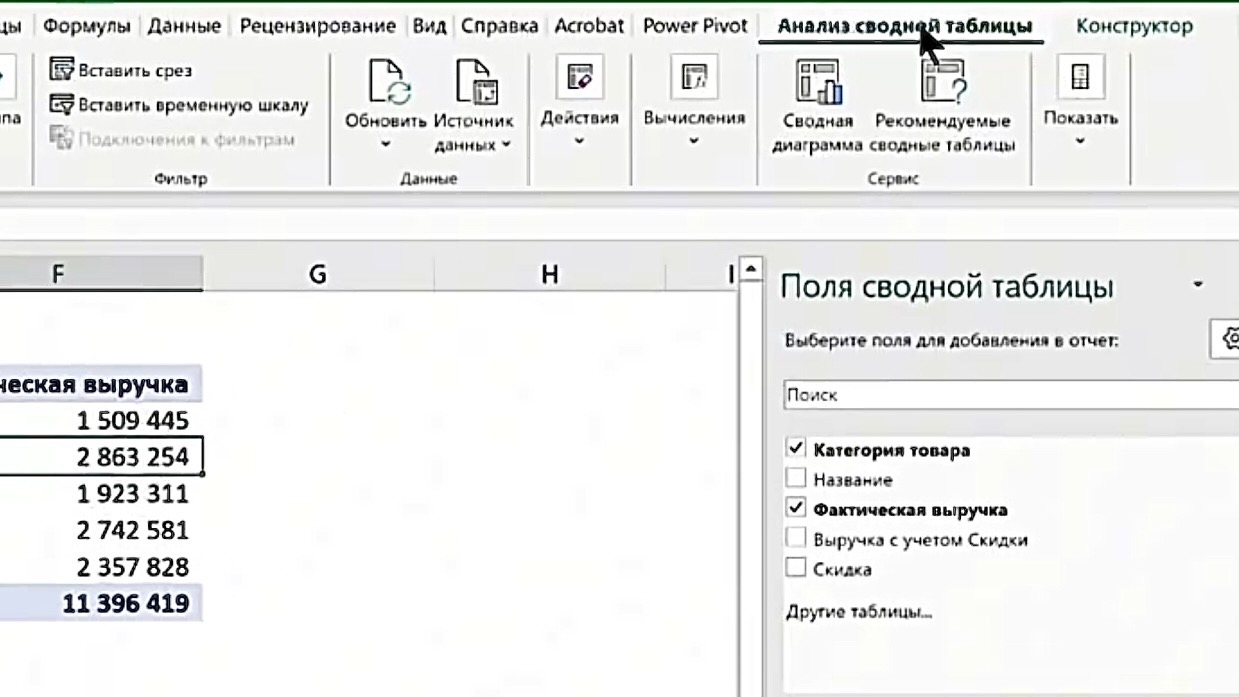Click the Другие таблицы... link
1239x697 pixels.
coord(859,611)
